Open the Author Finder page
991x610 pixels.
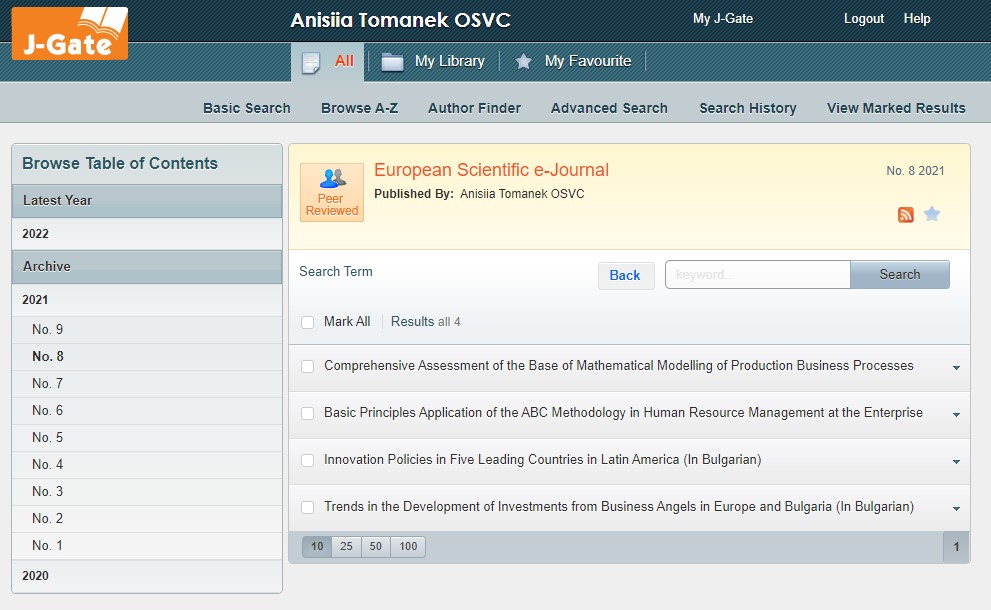(474, 108)
